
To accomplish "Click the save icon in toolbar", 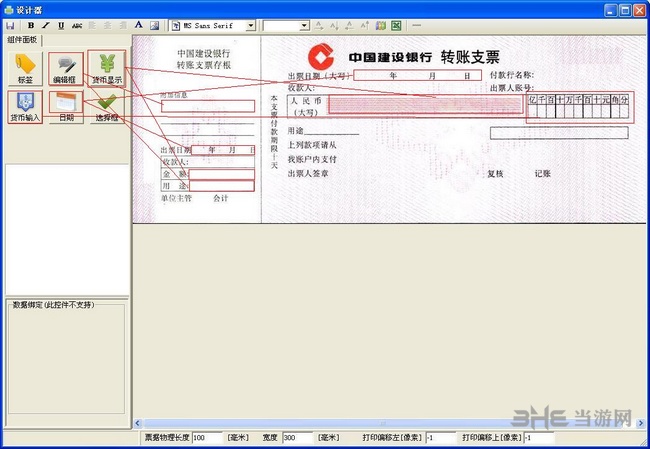I will tap(10, 26).
